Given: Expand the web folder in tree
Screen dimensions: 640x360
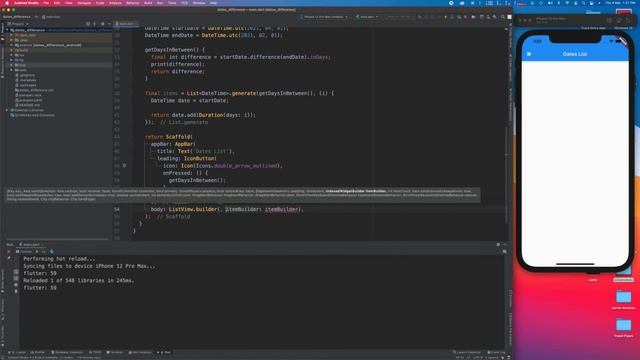Looking at the screenshot, I should pos(12,70).
